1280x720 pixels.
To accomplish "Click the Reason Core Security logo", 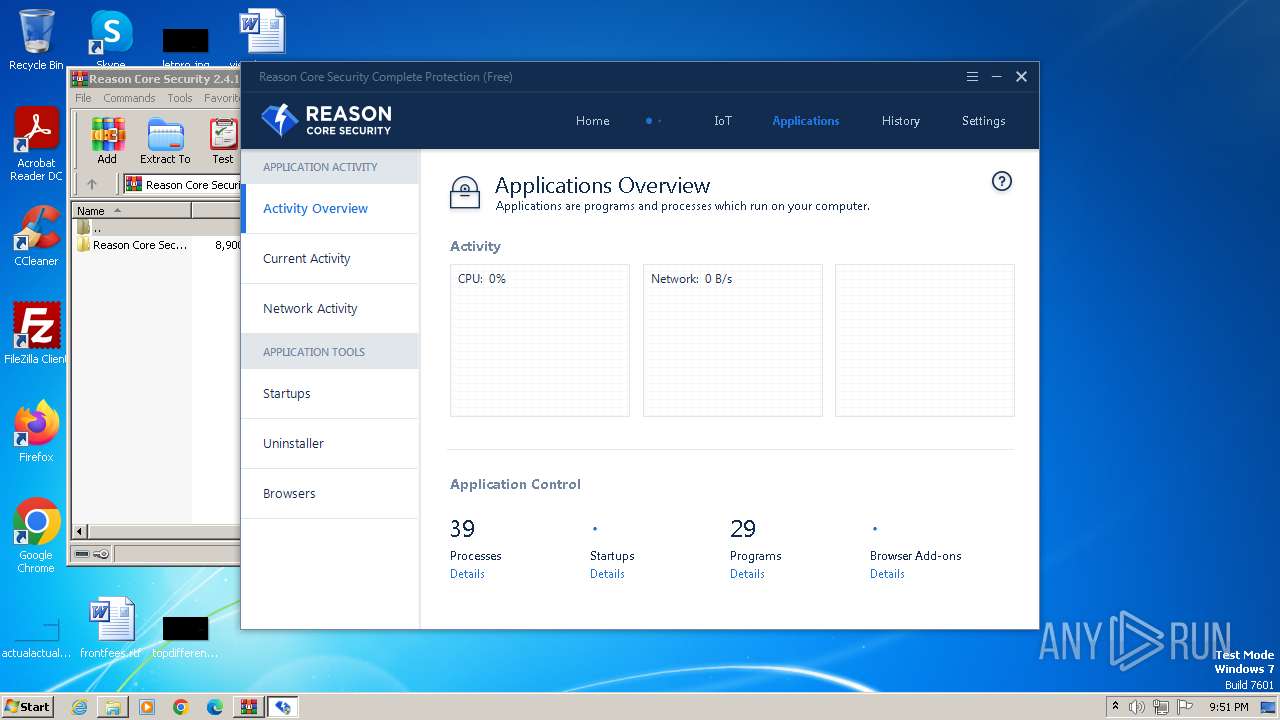I will tap(326, 120).
